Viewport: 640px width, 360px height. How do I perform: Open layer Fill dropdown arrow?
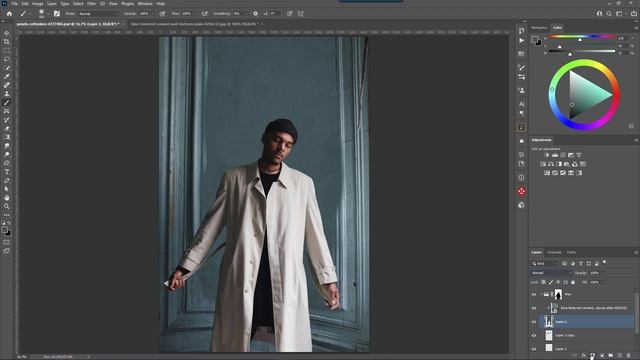[x=603, y=282]
